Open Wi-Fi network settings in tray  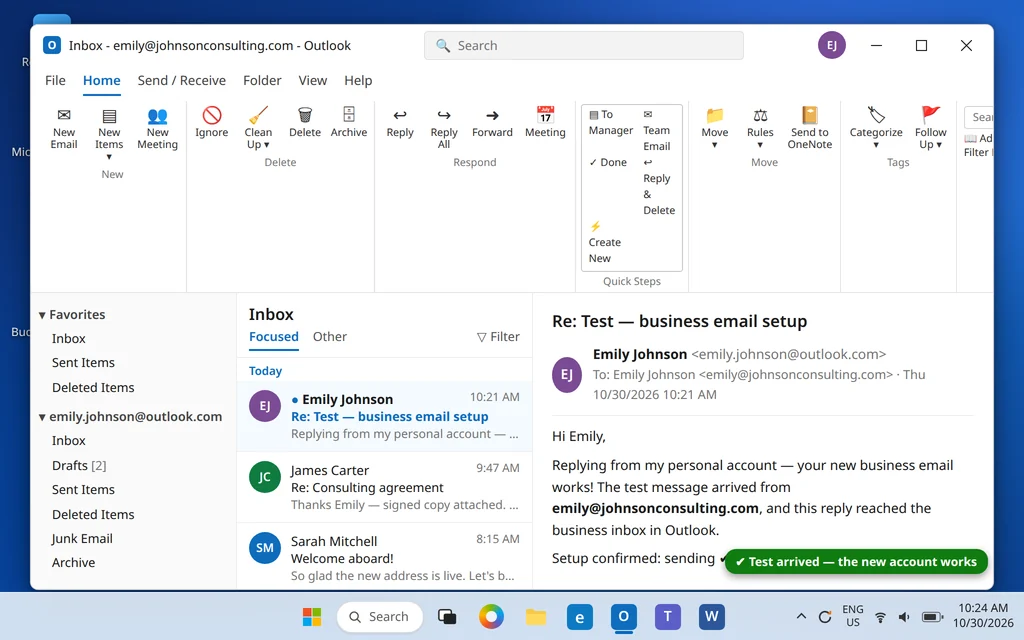880,616
